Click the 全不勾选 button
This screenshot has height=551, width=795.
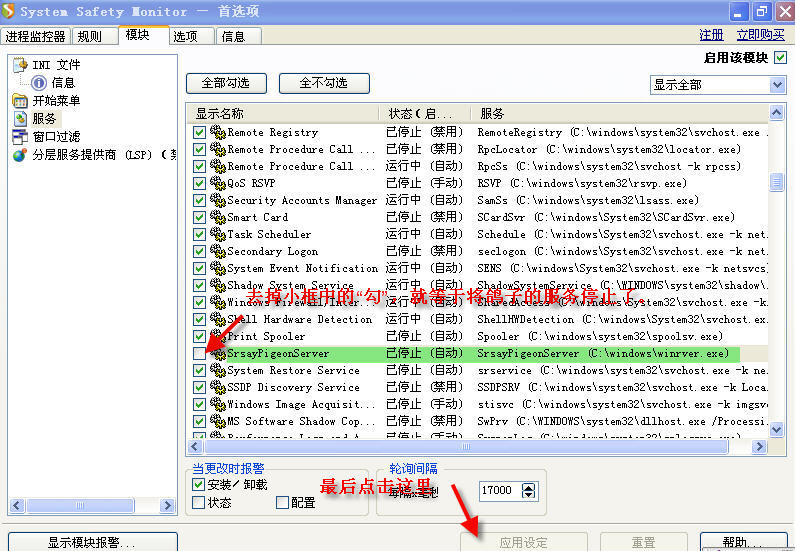click(324, 83)
